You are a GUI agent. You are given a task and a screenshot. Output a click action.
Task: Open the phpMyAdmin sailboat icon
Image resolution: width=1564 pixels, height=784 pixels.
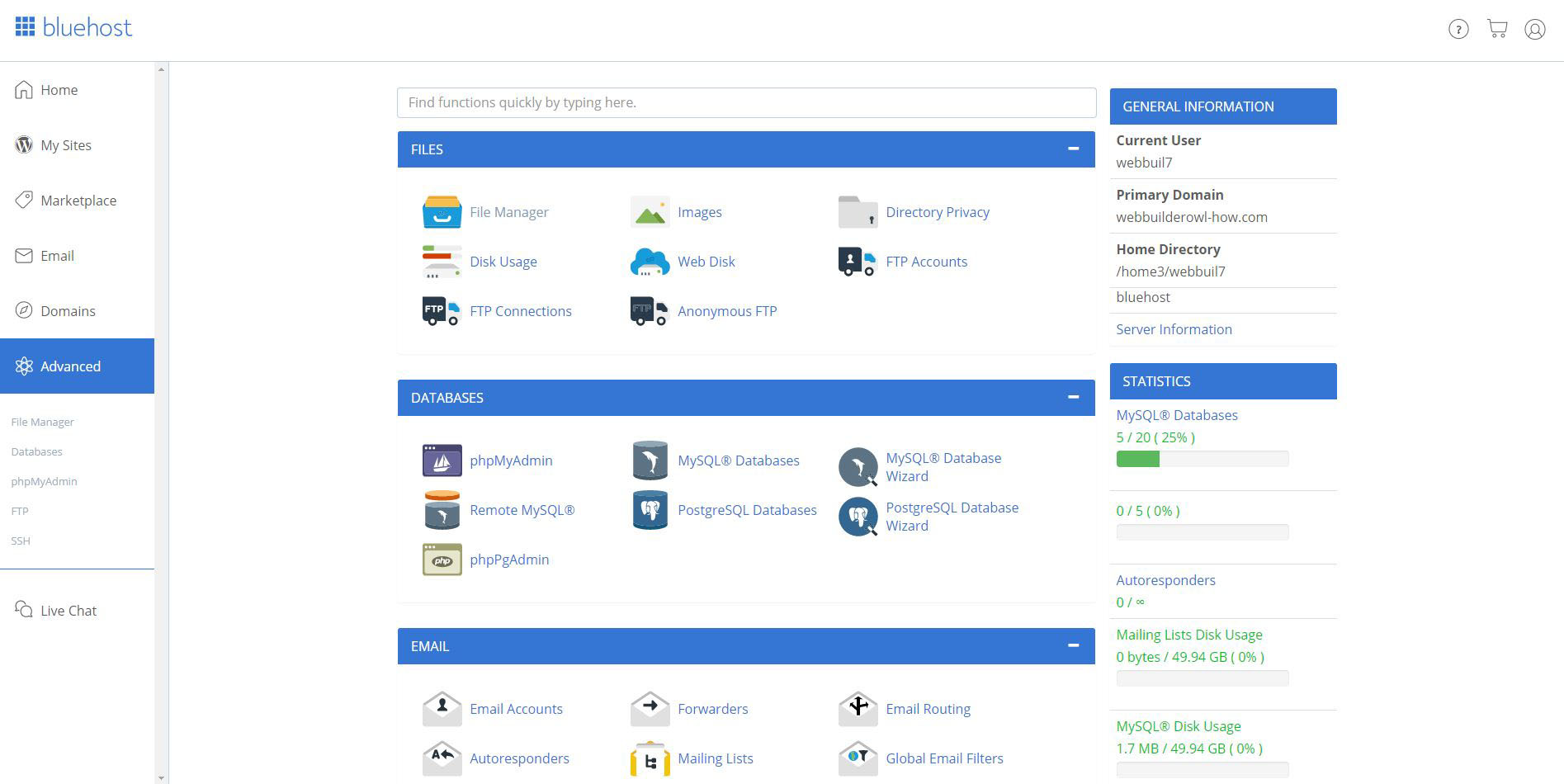[442, 460]
